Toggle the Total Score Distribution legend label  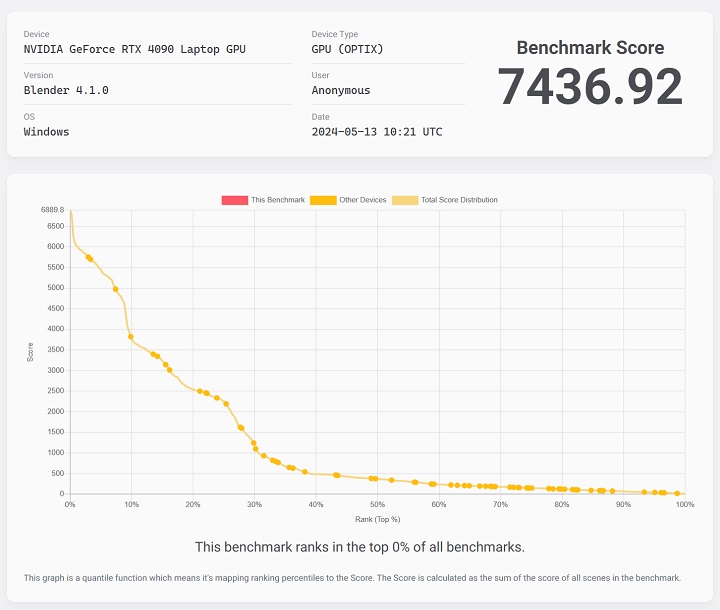click(x=459, y=200)
